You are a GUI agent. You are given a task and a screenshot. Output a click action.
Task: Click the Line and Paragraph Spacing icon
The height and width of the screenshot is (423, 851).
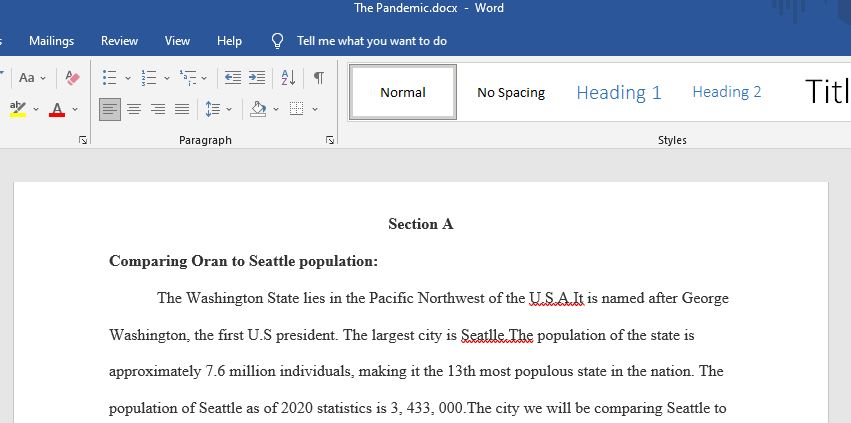coord(213,110)
